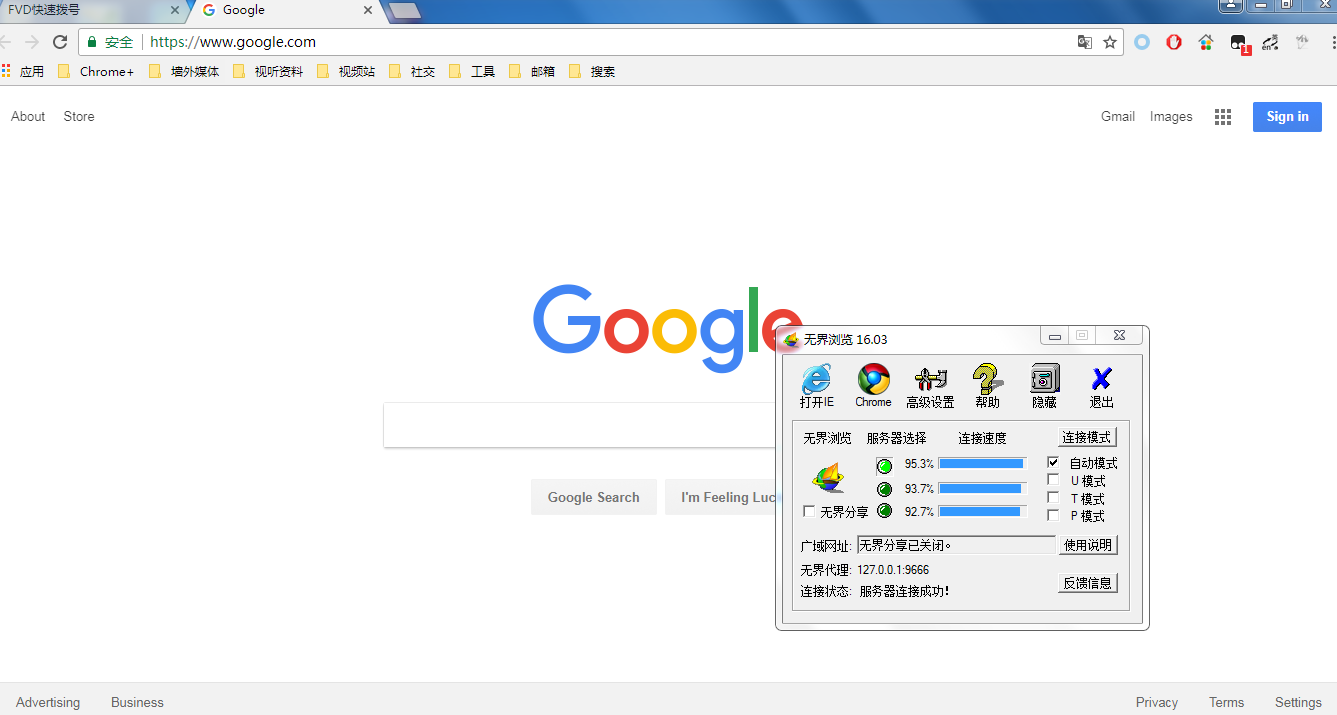This screenshot has height=715, width=1337.
Task: Open Google Images link
Action: tap(1171, 116)
